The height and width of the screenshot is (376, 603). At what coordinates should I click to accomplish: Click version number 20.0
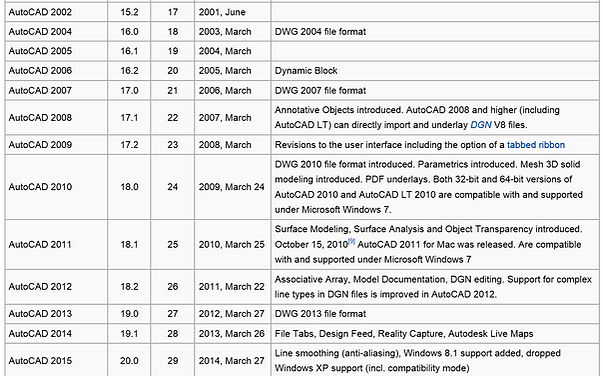point(129,361)
